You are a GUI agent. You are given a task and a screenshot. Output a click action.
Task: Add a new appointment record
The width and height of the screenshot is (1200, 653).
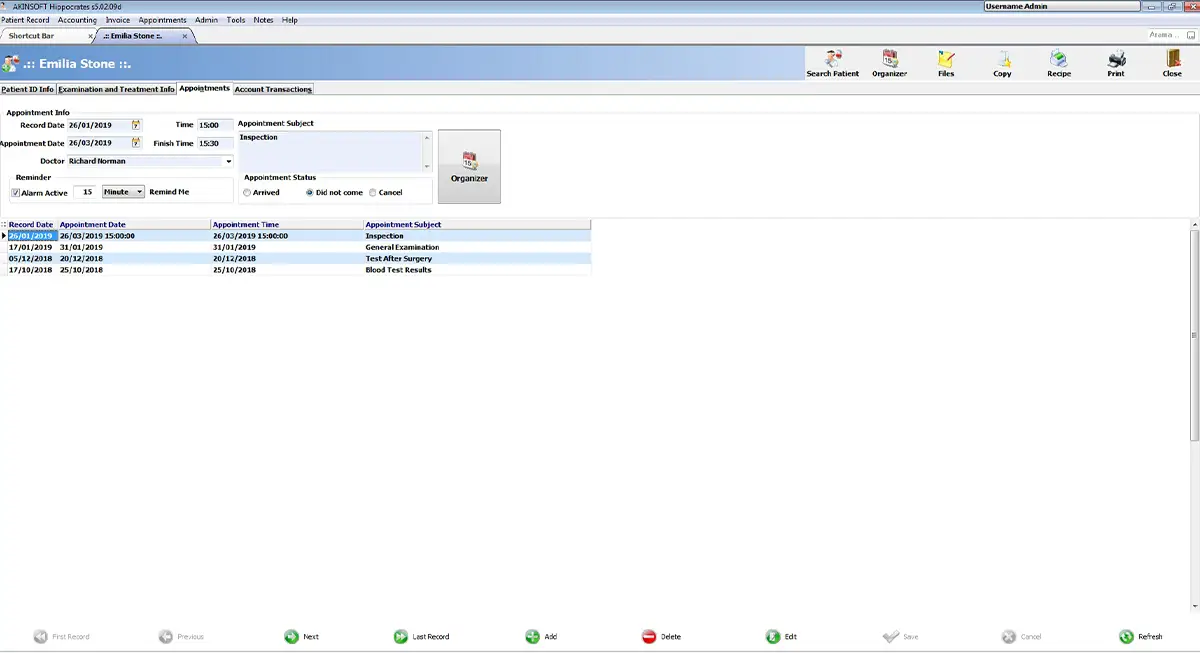click(x=541, y=636)
